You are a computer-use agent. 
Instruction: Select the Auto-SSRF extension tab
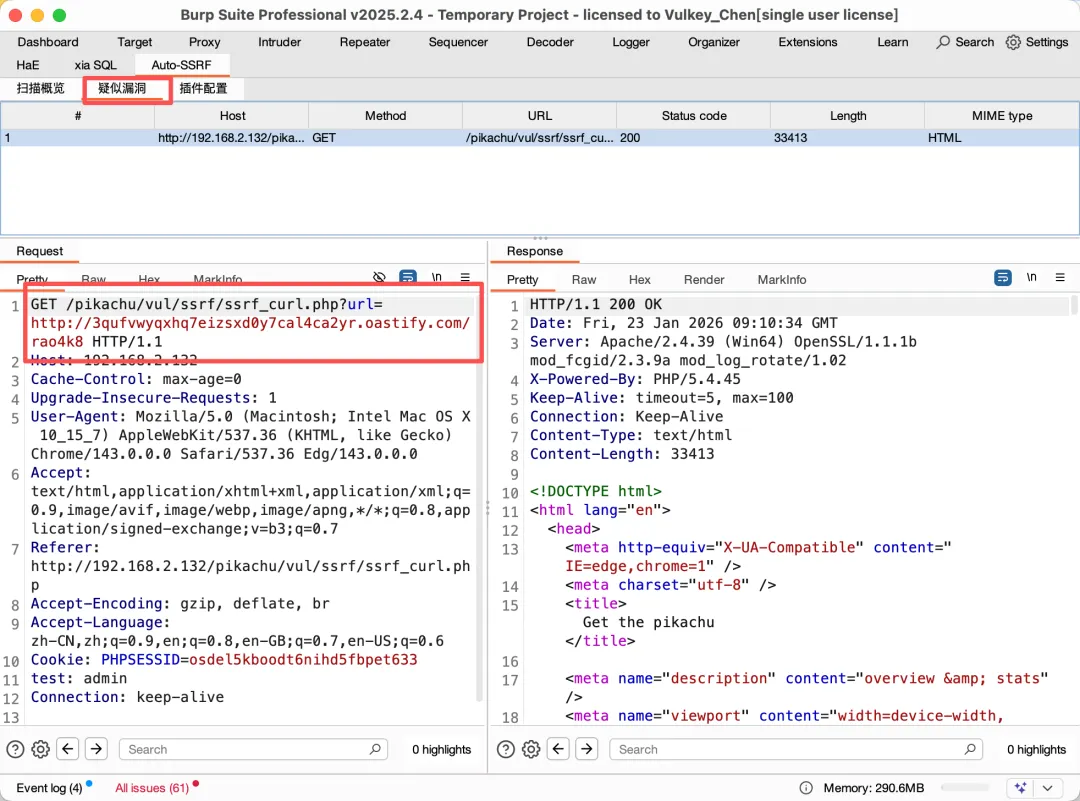181,65
